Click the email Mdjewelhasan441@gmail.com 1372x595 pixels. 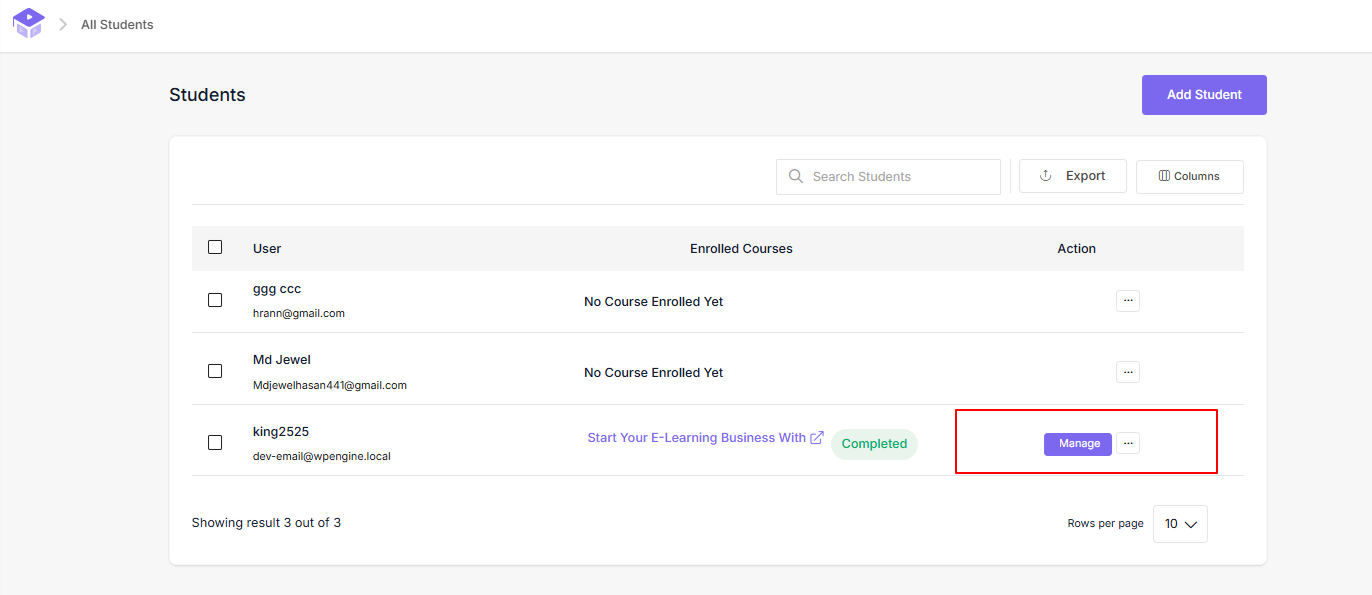(x=330, y=385)
